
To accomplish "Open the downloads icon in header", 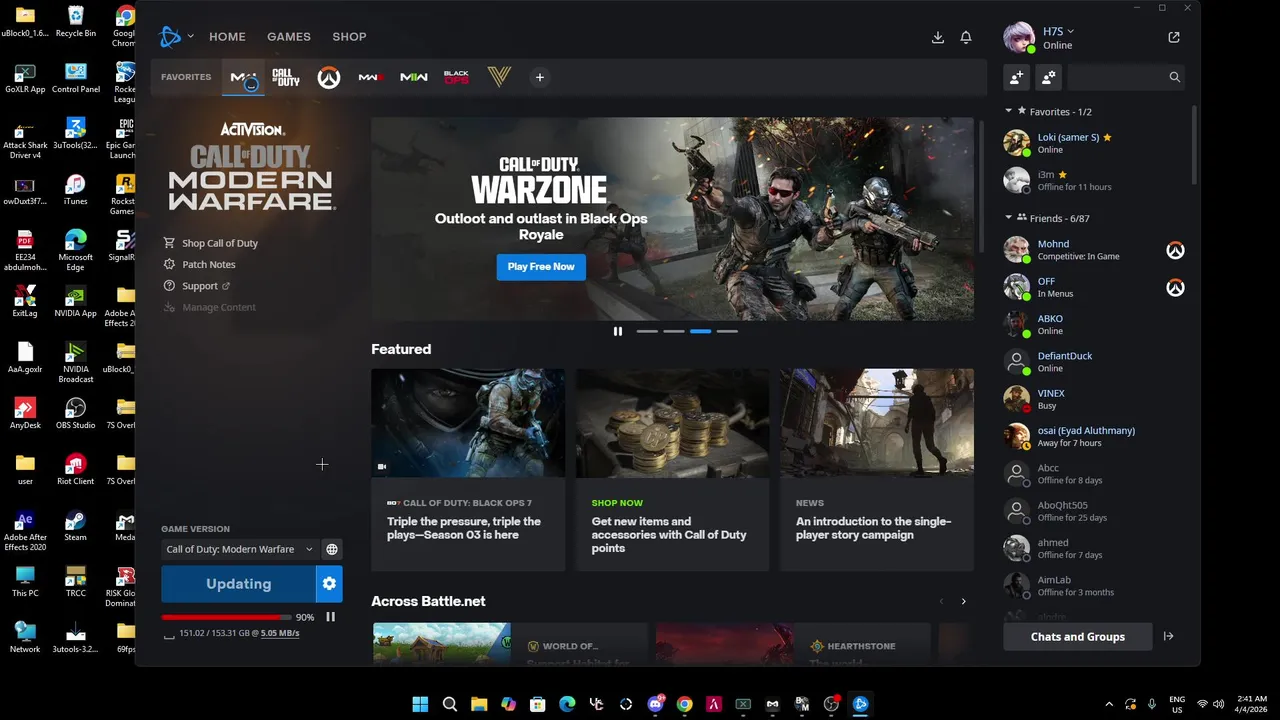I will (x=938, y=37).
